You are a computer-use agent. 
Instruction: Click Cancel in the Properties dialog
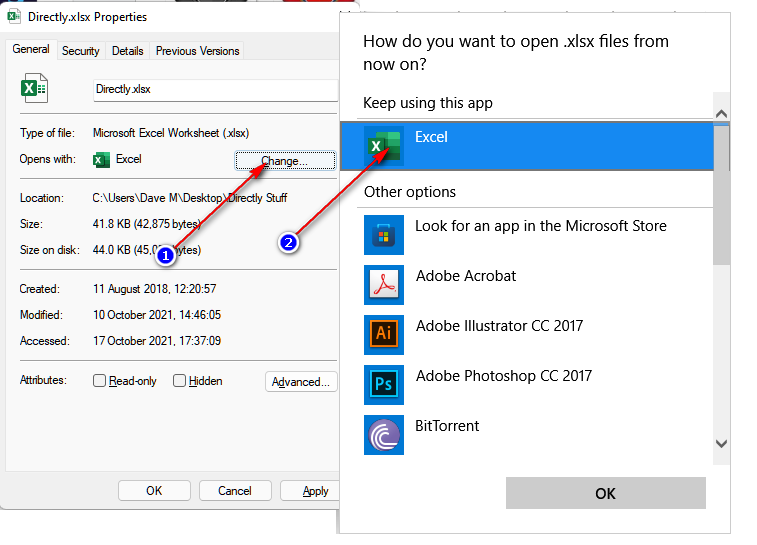(x=235, y=491)
